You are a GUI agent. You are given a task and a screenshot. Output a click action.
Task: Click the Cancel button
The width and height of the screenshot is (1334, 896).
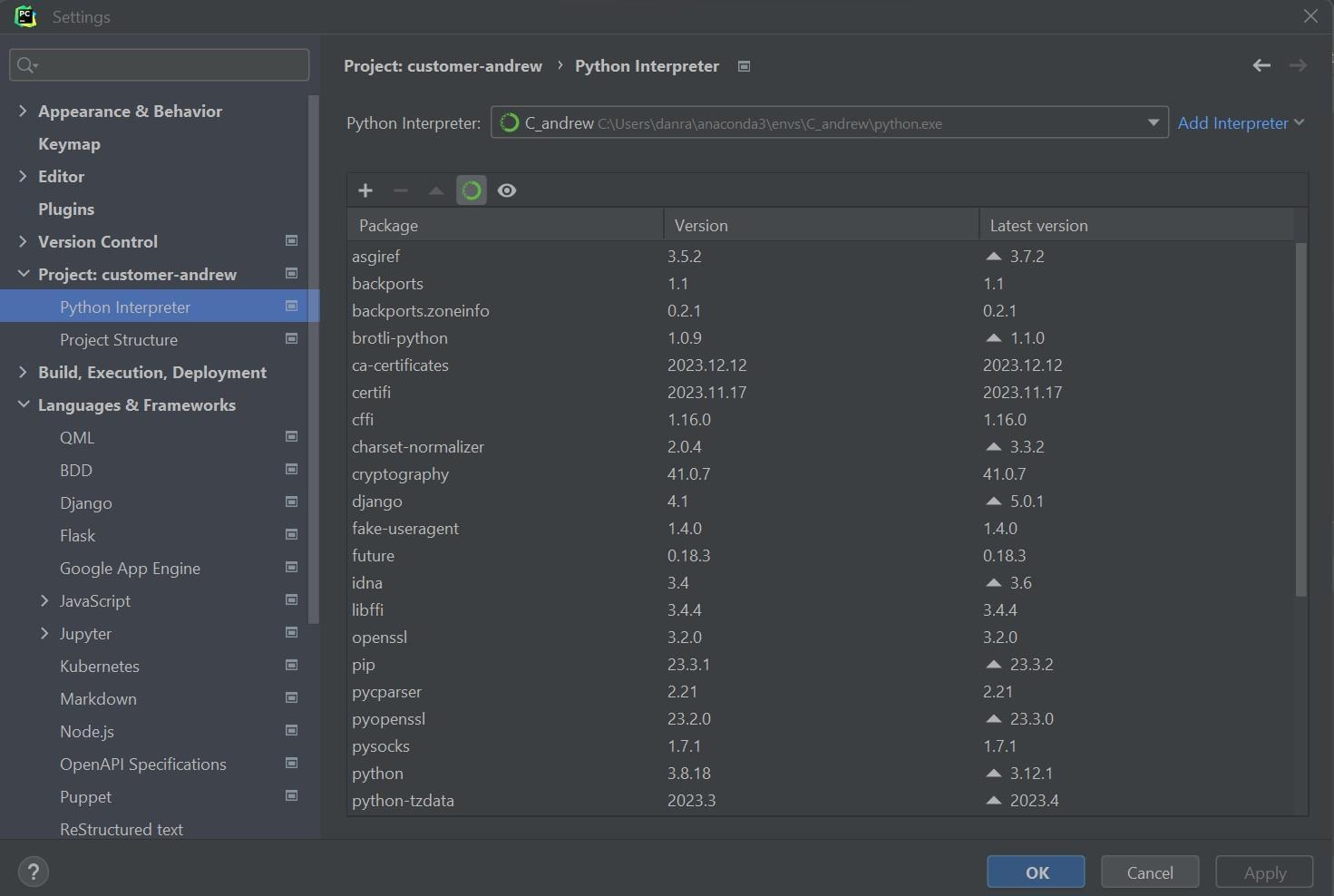coord(1150,872)
